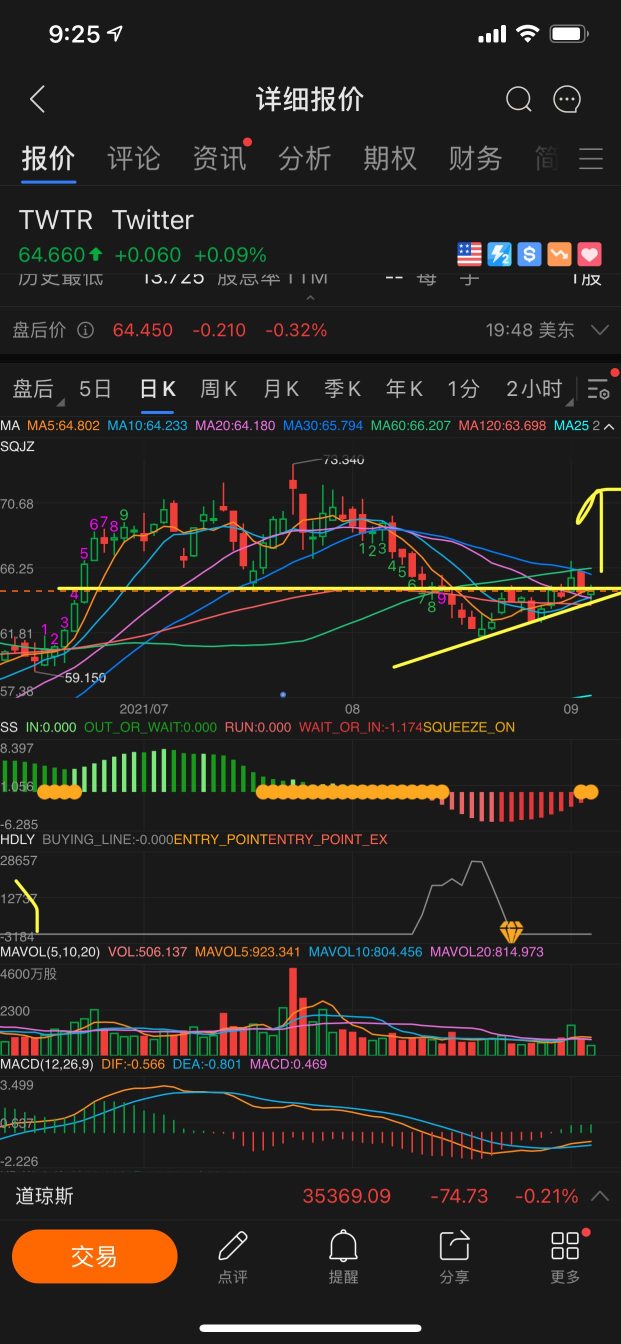Open tab list hamburger menu

[x=591, y=158]
